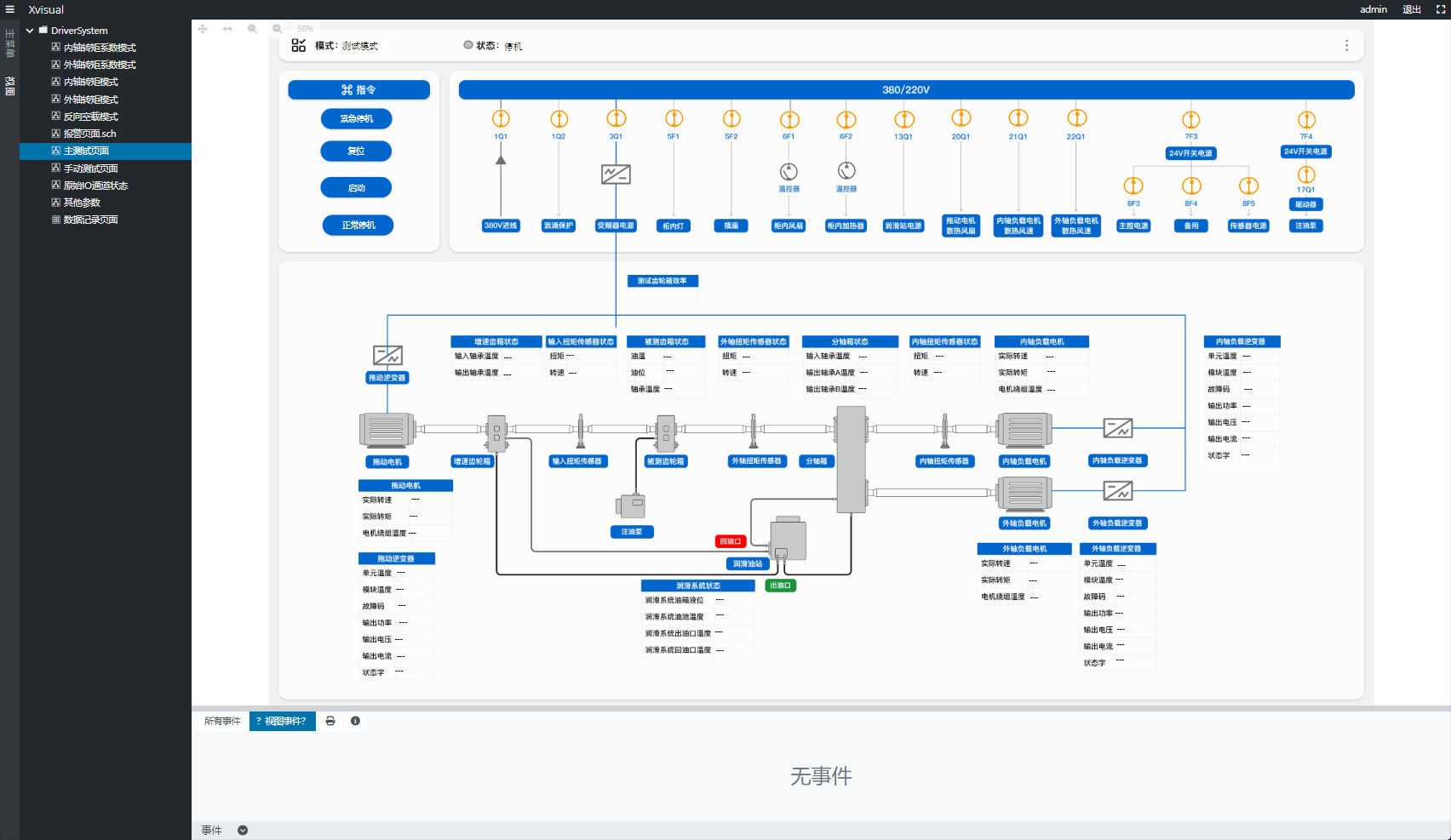Click the 输入扭矩传感器 sensor graphic

pyautogui.click(x=580, y=431)
